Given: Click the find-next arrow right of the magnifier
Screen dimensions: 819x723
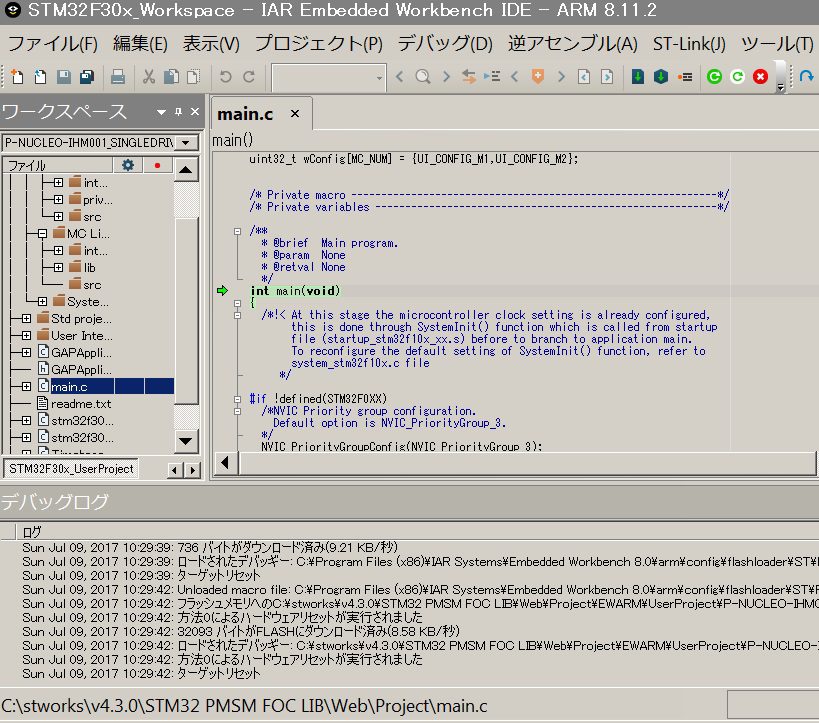Looking at the screenshot, I should [446, 77].
